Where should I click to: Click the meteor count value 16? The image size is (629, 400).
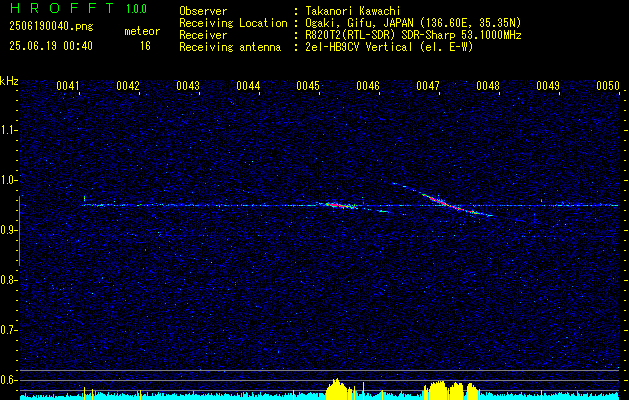(145, 46)
